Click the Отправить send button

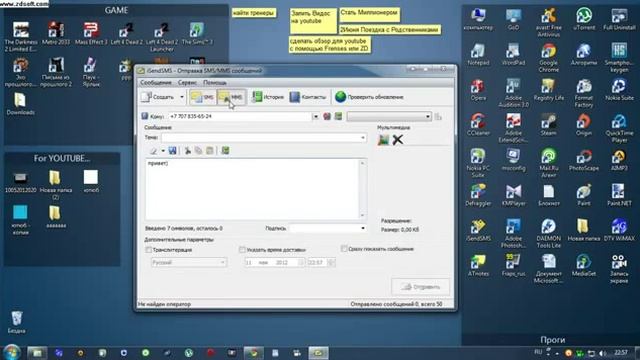[420, 287]
